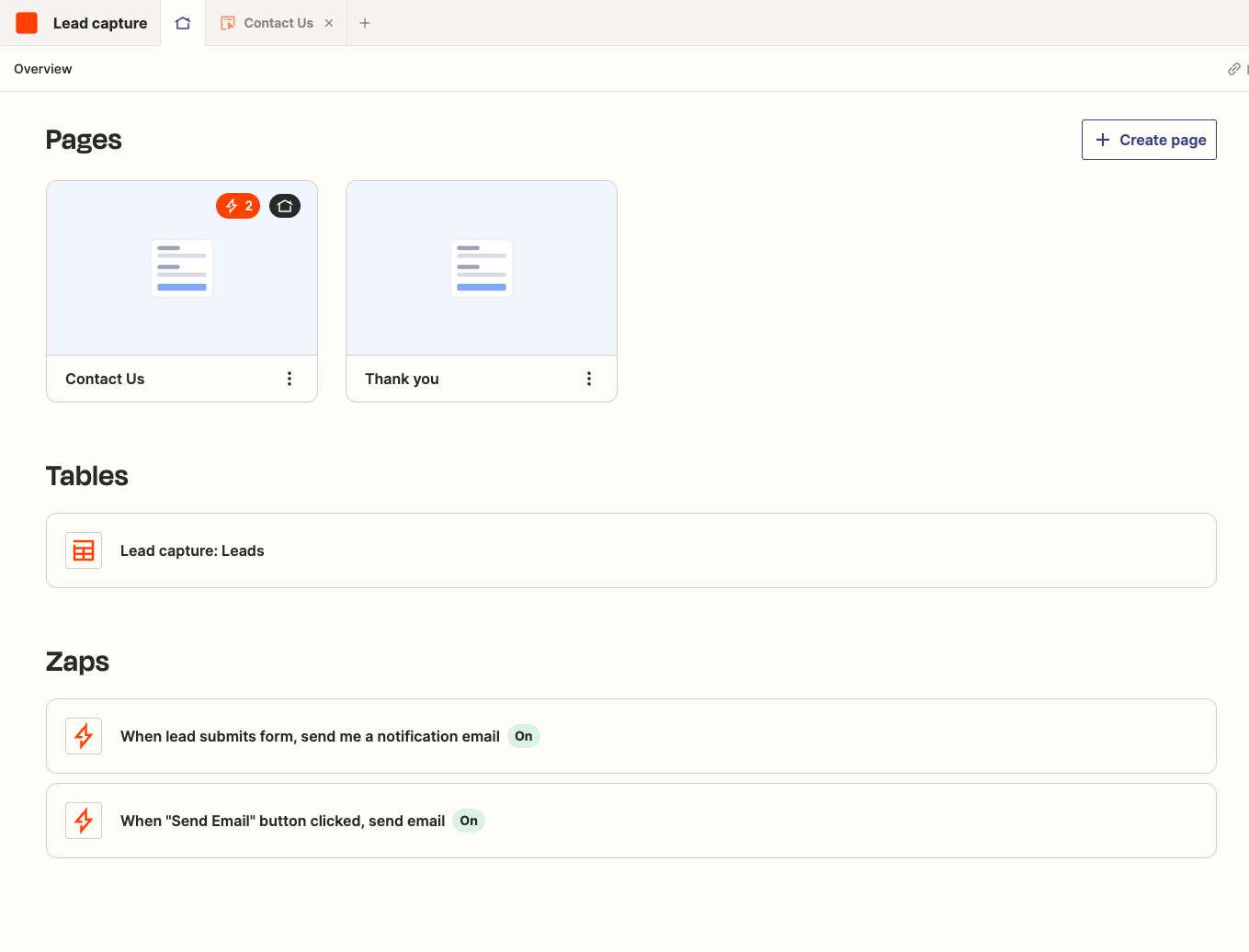Click On status of Send Email zap
This screenshot has width=1249, height=952.
coord(469,821)
